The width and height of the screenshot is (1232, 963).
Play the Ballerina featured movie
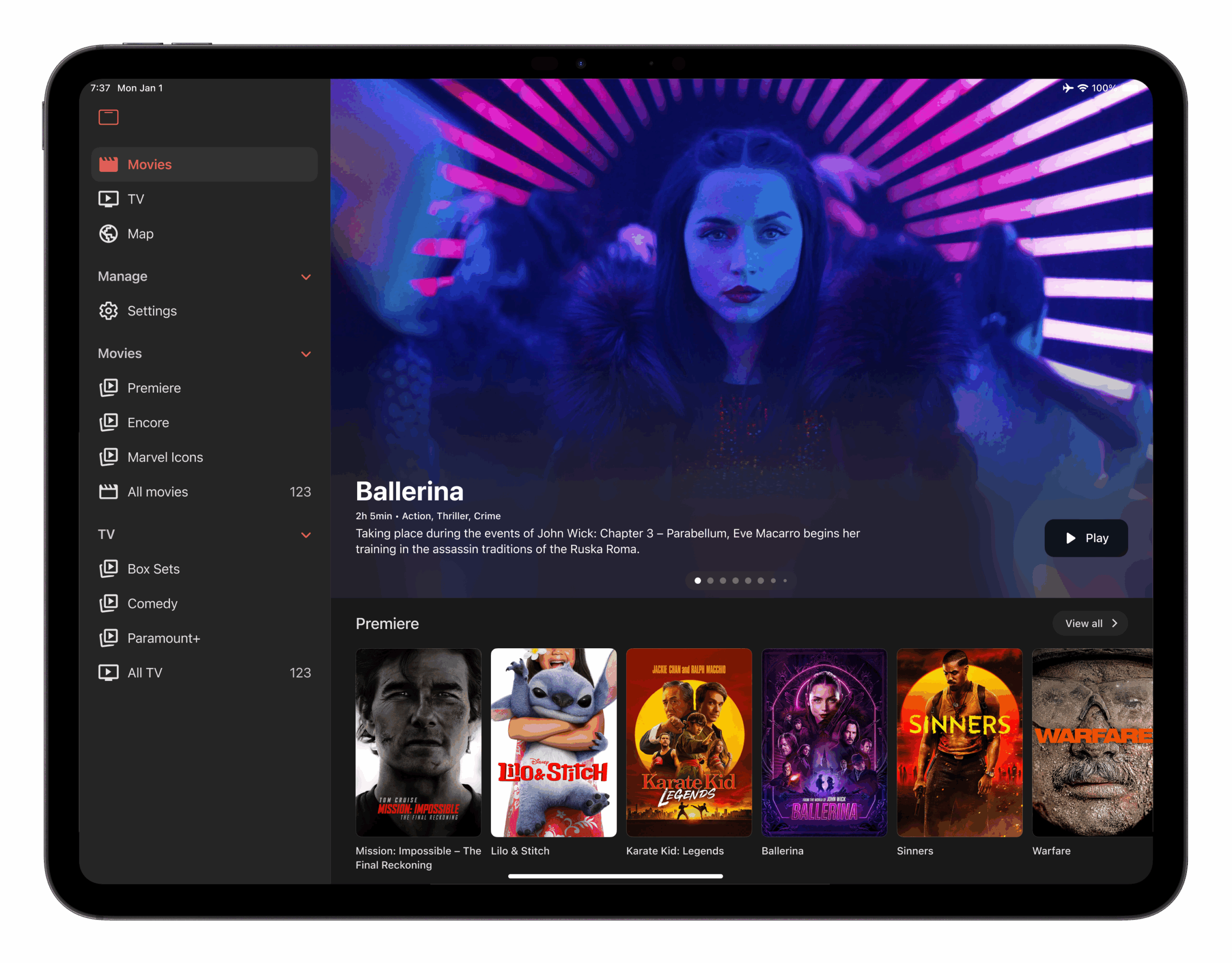pyautogui.click(x=1085, y=538)
